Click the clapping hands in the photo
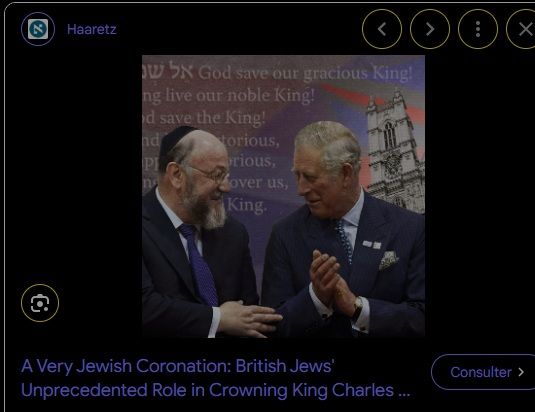 (x=333, y=281)
